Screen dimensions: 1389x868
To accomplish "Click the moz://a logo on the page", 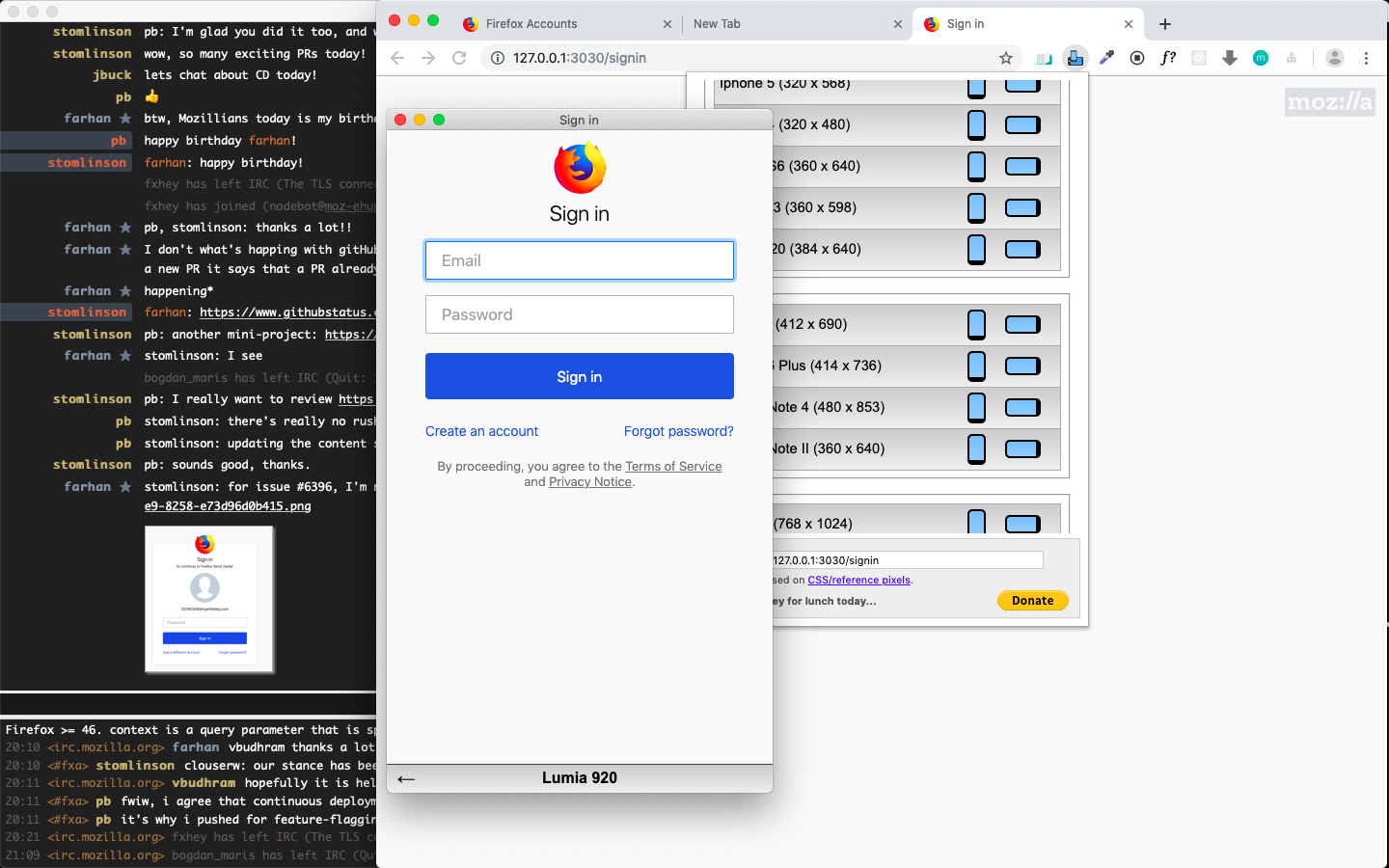I will [1330, 102].
